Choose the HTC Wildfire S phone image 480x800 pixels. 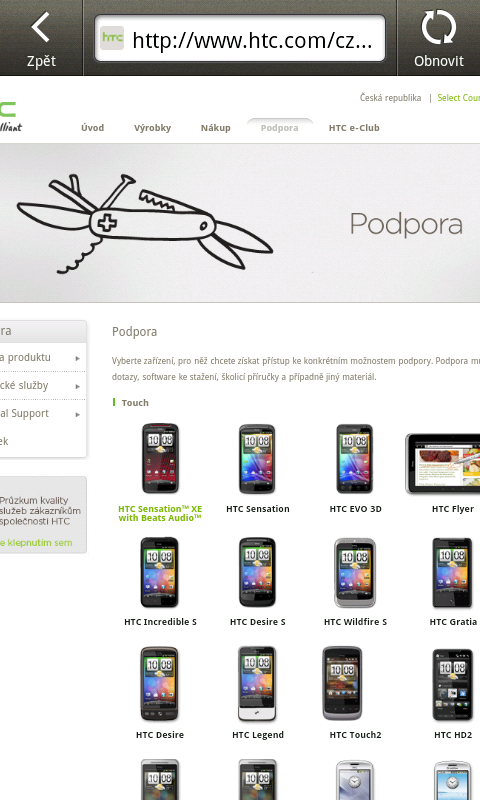click(x=355, y=572)
